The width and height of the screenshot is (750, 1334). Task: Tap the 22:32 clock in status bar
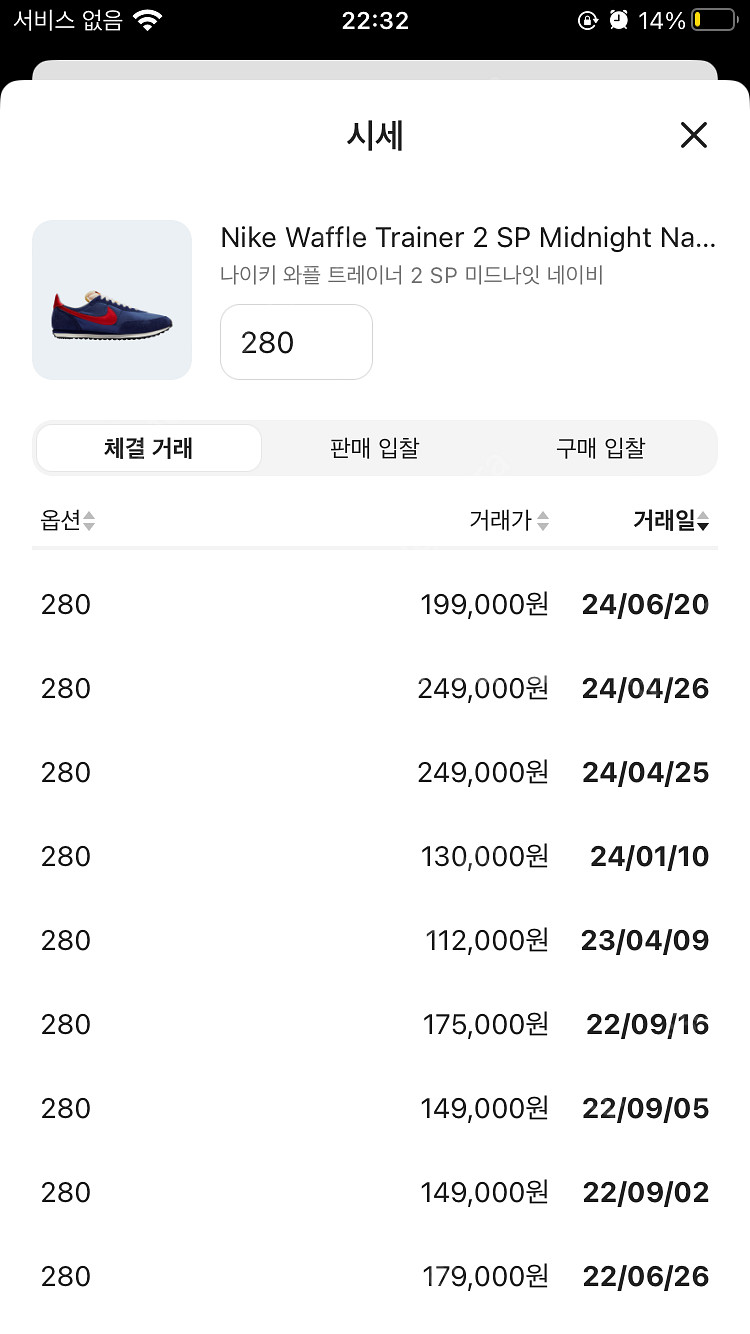[x=375, y=20]
